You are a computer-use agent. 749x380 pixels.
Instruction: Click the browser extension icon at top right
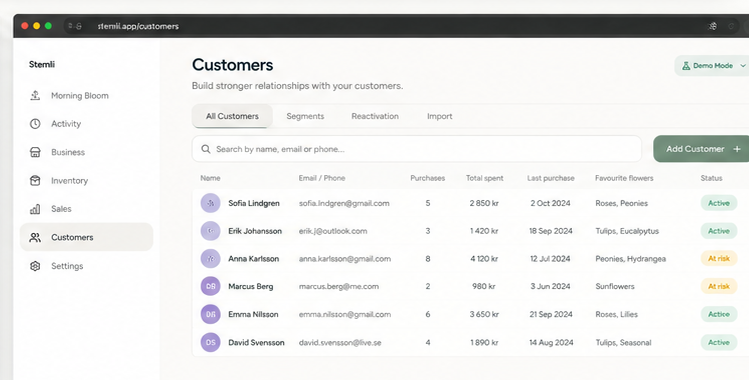(712, 26)
